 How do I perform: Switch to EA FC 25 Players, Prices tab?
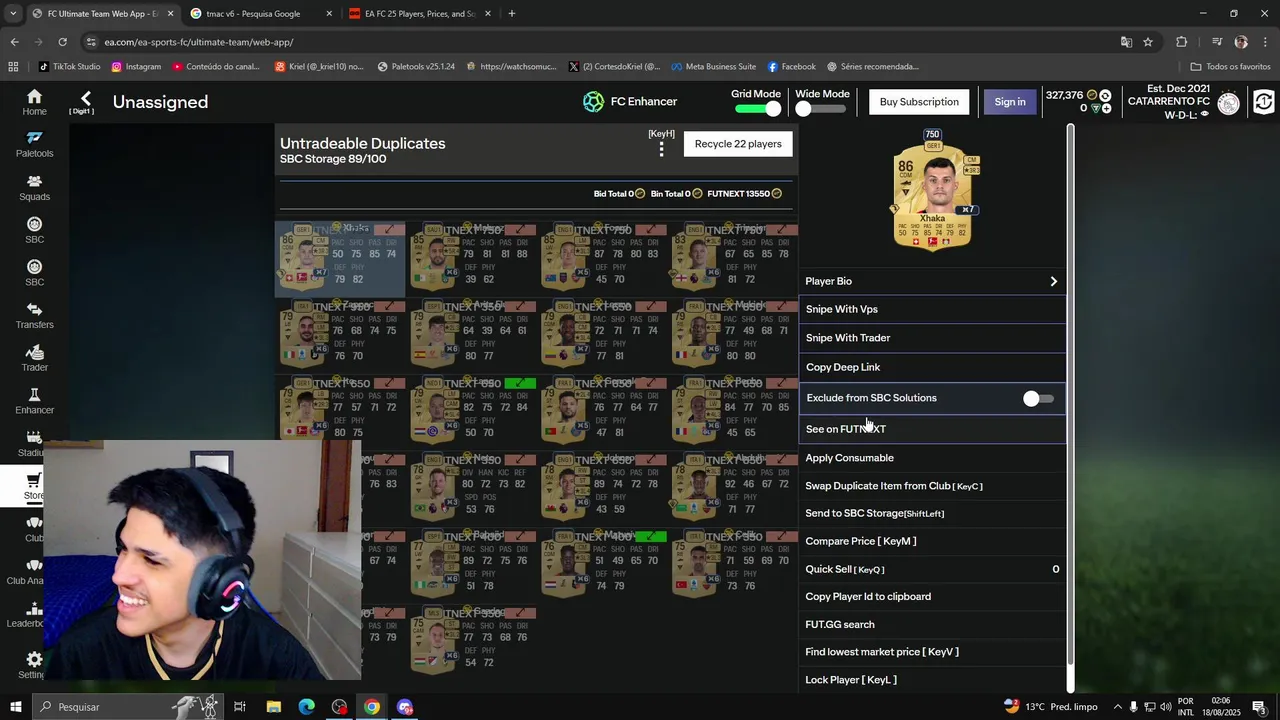[420, 14]
